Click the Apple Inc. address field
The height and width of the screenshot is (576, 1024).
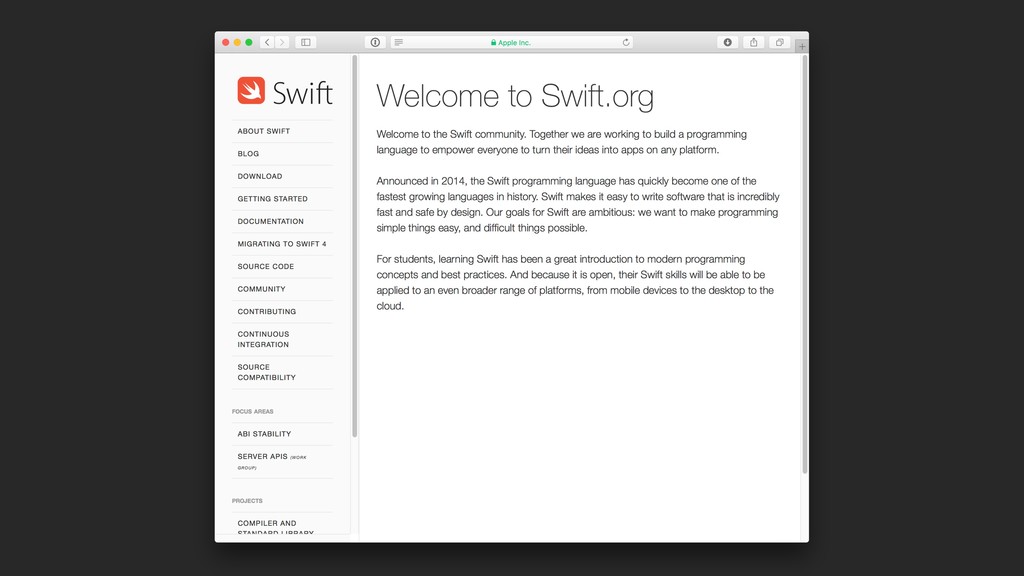(x=511, y=42)
